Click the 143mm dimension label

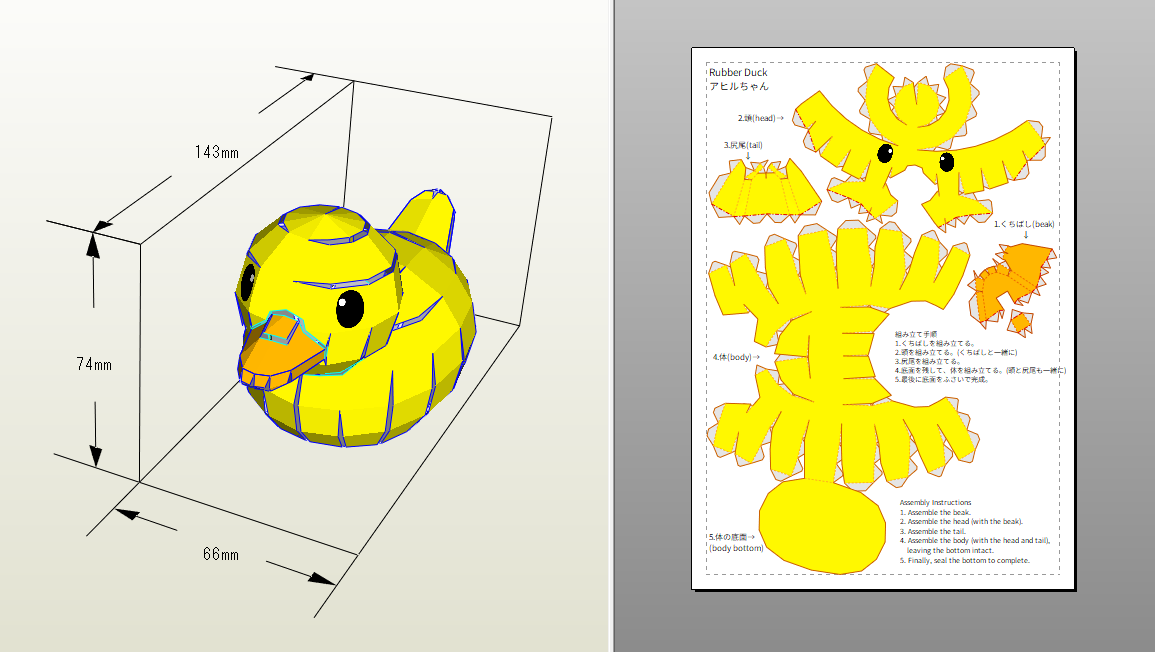pos(217,152)
